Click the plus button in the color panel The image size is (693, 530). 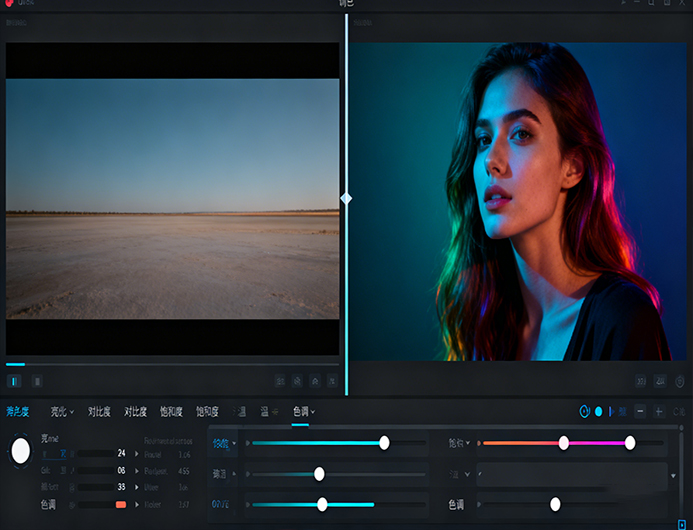click(659, 411)
